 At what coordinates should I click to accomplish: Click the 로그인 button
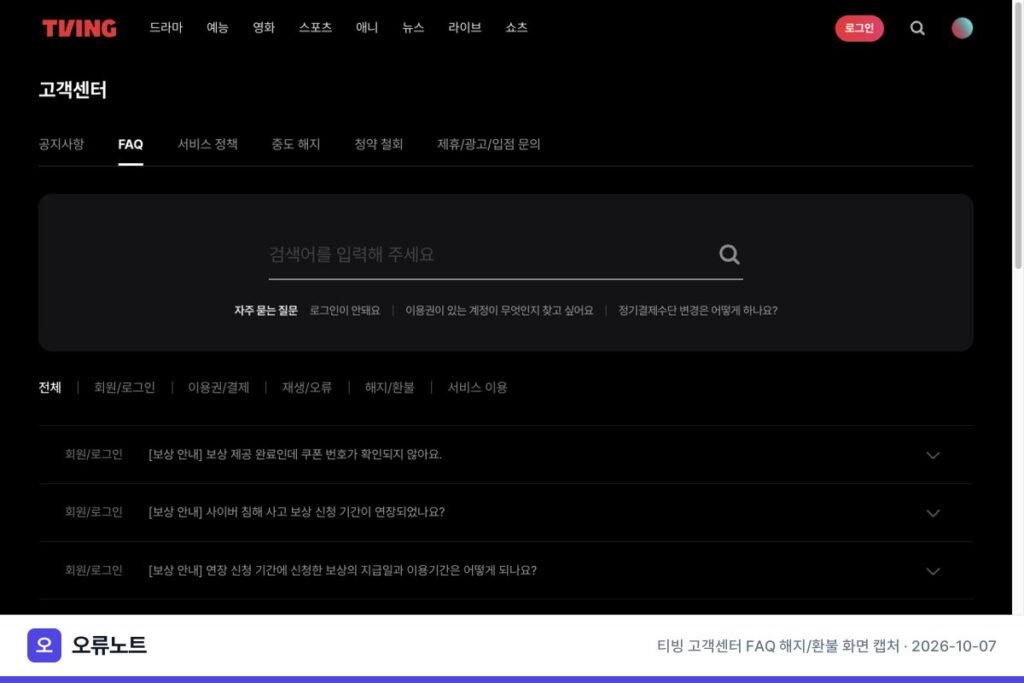(859, 28)
